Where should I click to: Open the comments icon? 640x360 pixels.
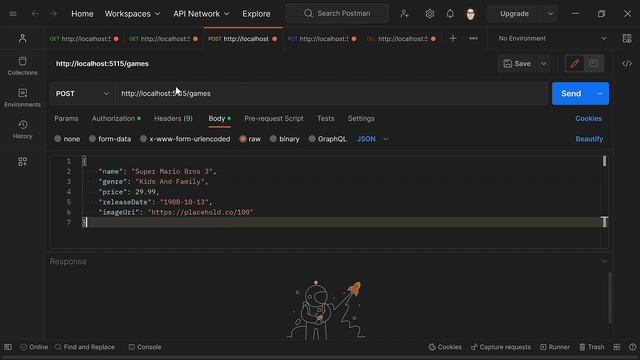pos(593,63)
